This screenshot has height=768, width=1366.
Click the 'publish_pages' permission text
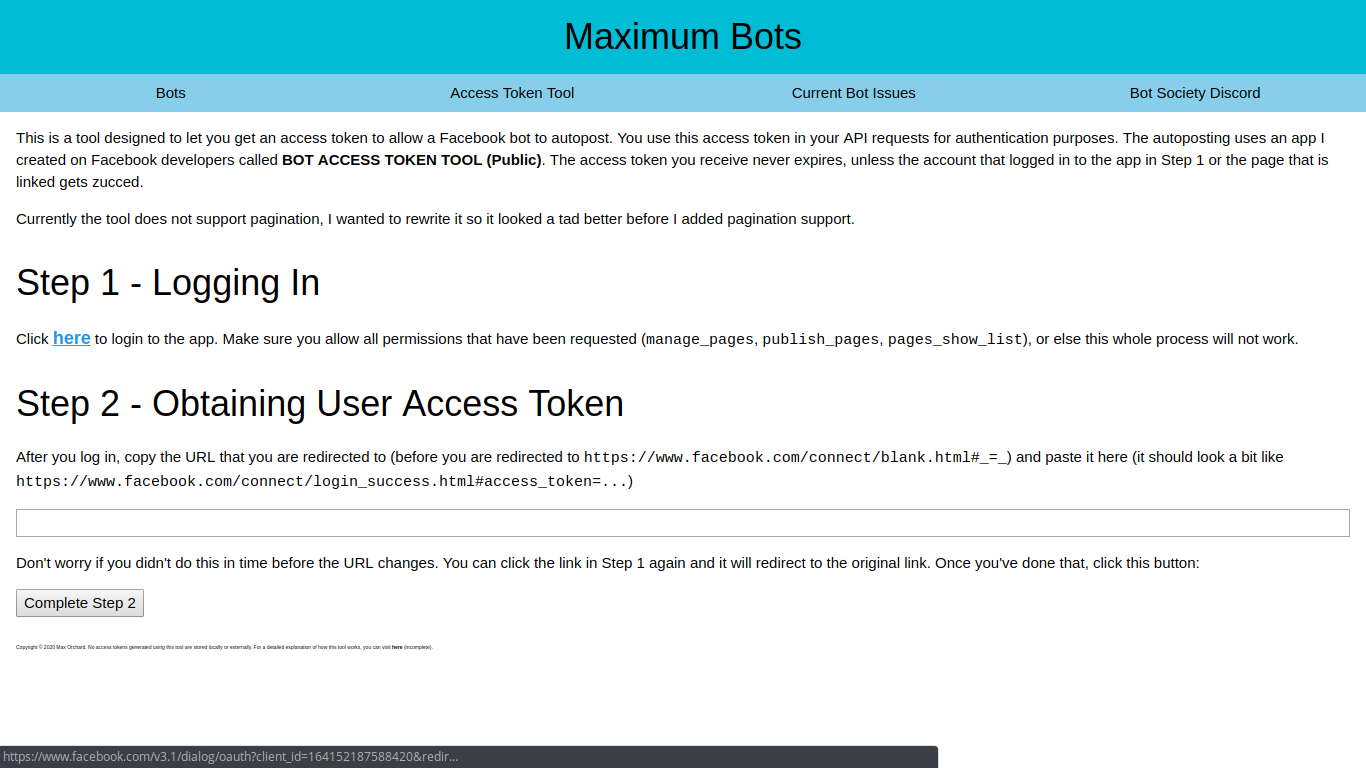(x=821, y=339)
